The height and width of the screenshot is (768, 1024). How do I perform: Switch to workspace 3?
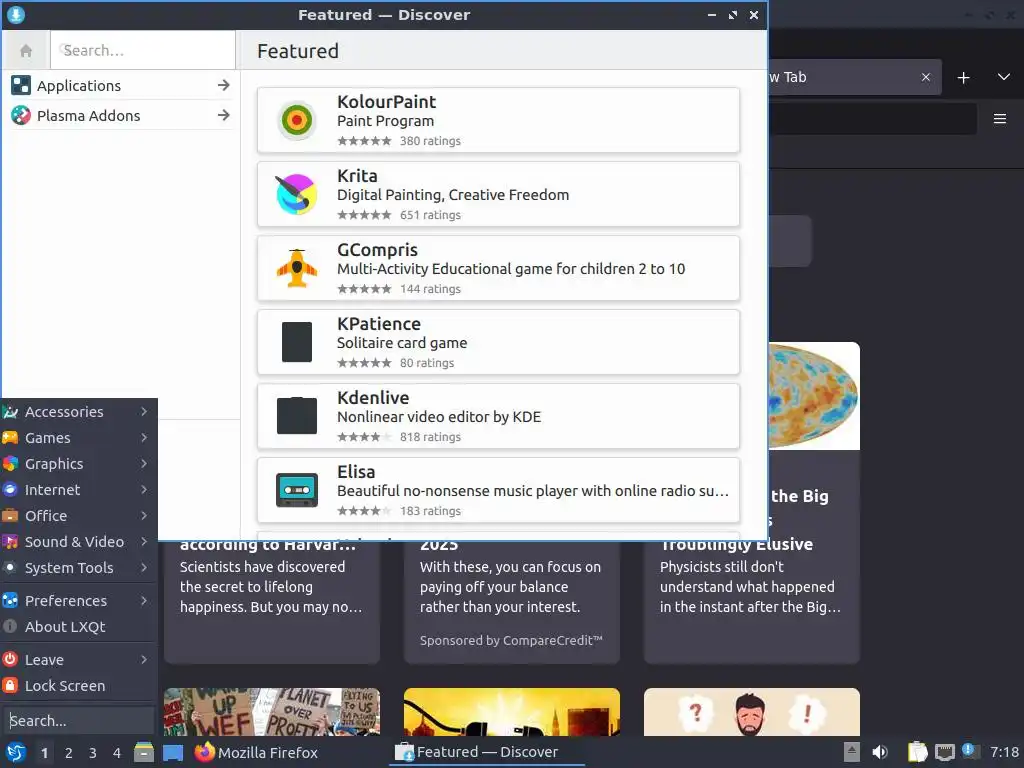[93, 753]
